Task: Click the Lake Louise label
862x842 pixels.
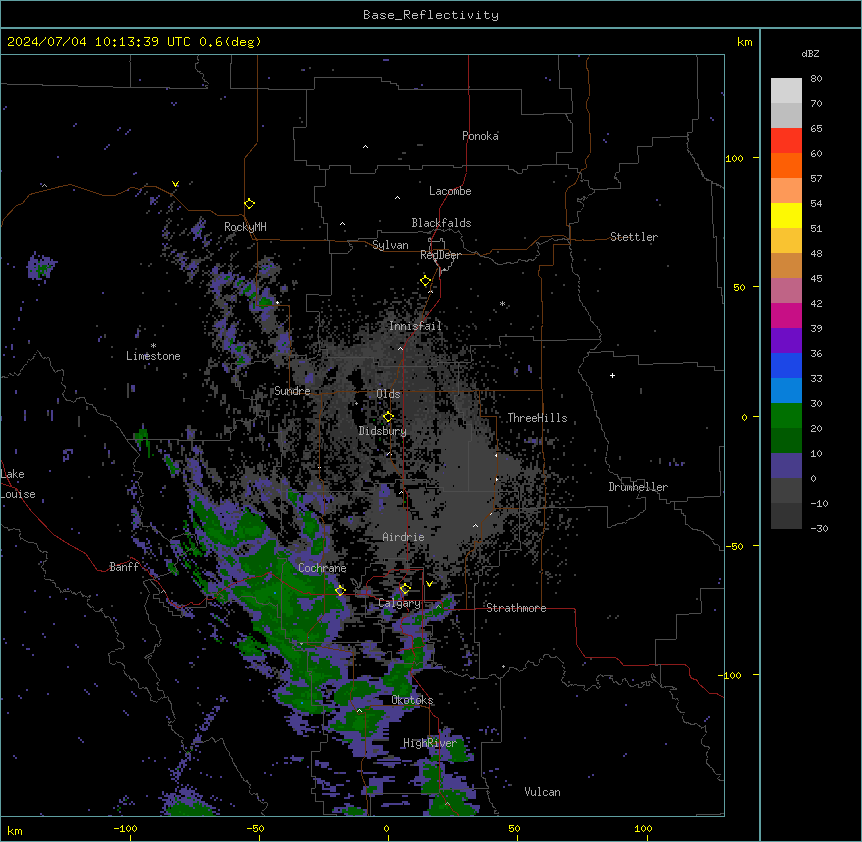Action: click(x=18, y=484)
